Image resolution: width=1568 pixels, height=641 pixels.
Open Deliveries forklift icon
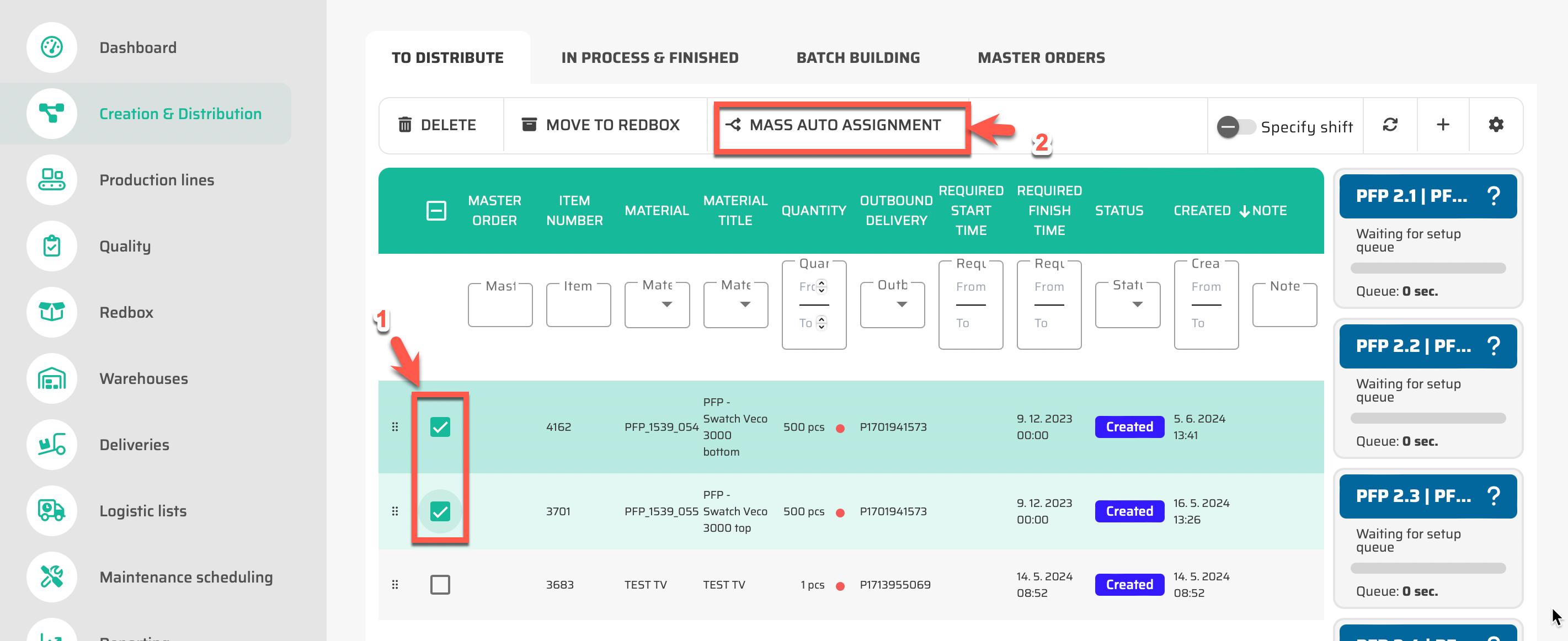tap(52, 445)
